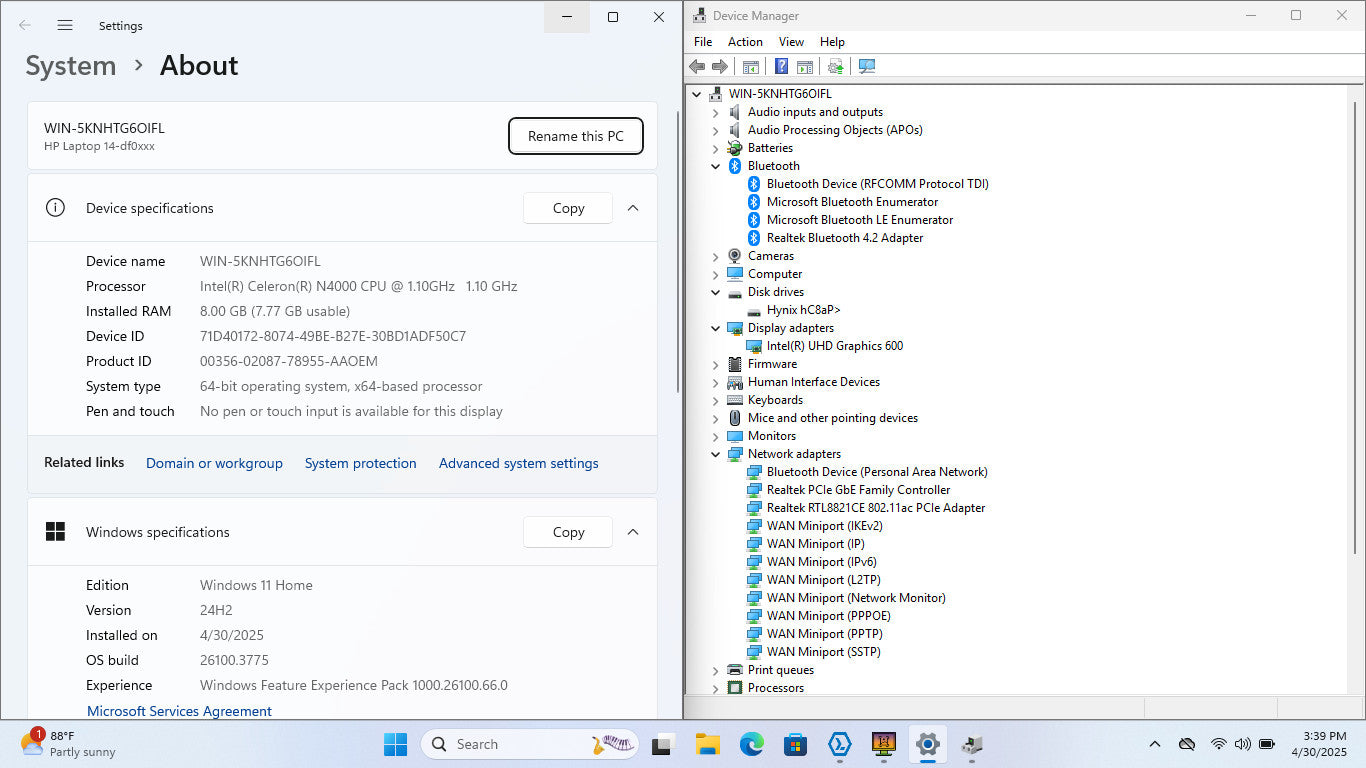Select Intel(R) UHD Graphics 600 device
The width and height of the screenshot is (1366, 768).
pos(834,346)
